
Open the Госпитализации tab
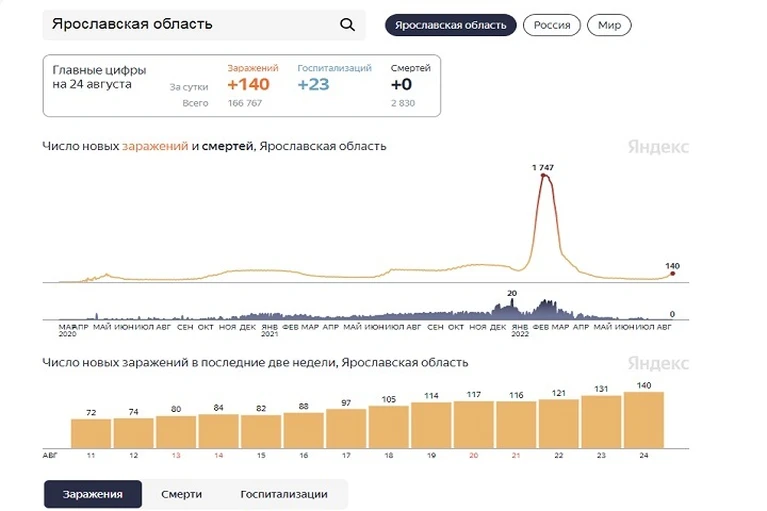[x=284, y=494]
